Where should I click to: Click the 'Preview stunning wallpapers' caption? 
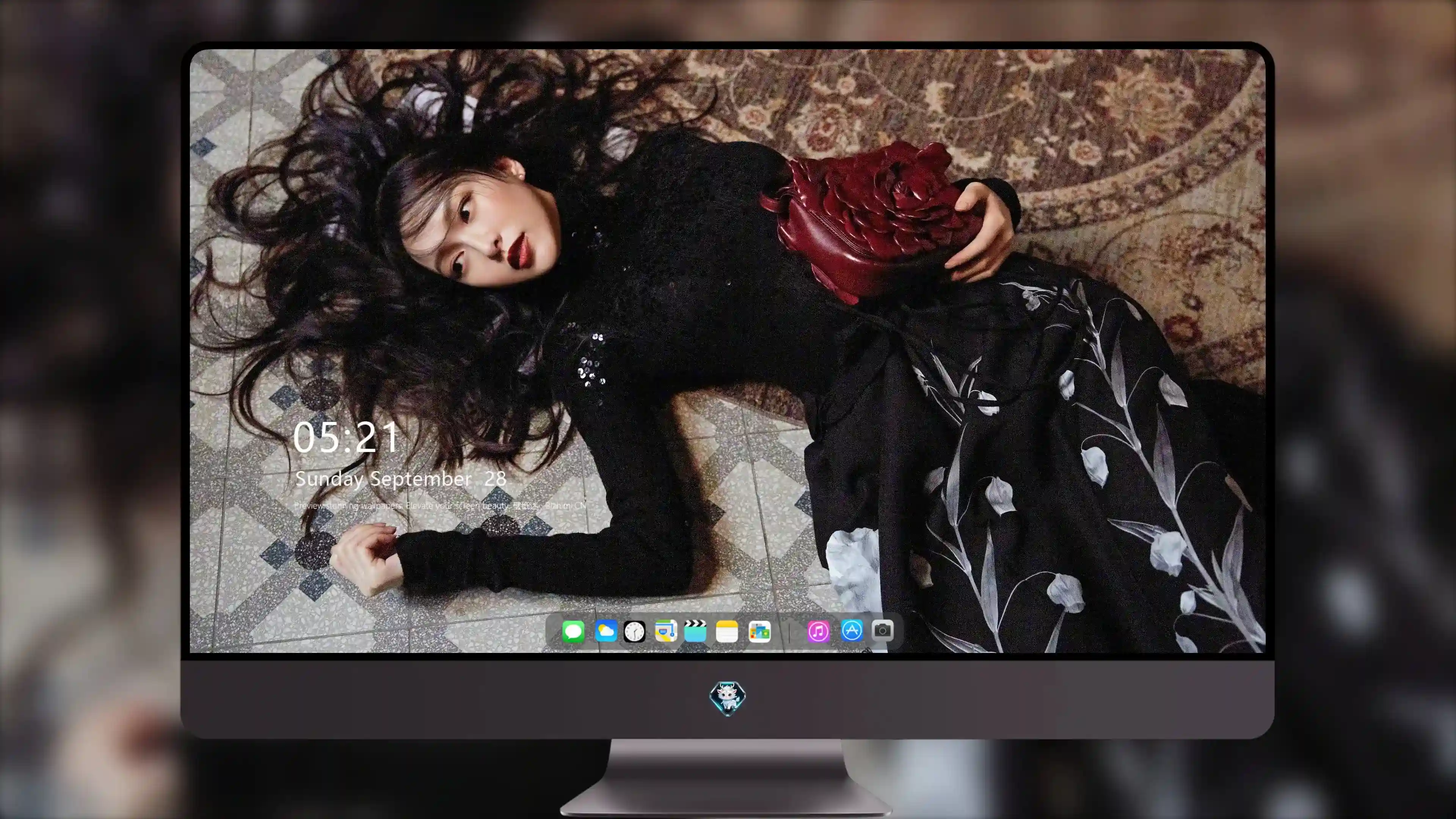point(440,505)
